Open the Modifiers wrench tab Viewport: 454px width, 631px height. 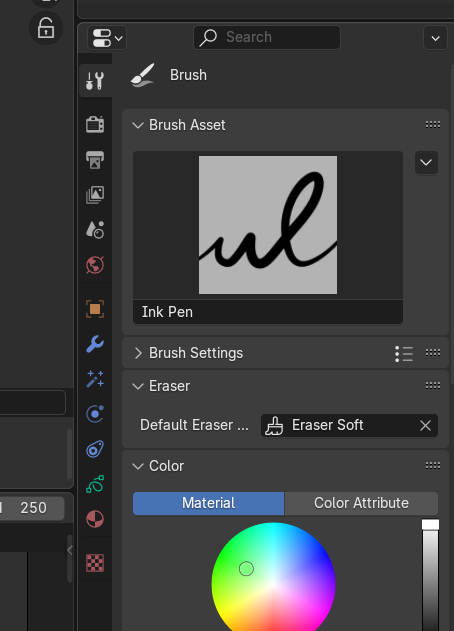[95, 344]
